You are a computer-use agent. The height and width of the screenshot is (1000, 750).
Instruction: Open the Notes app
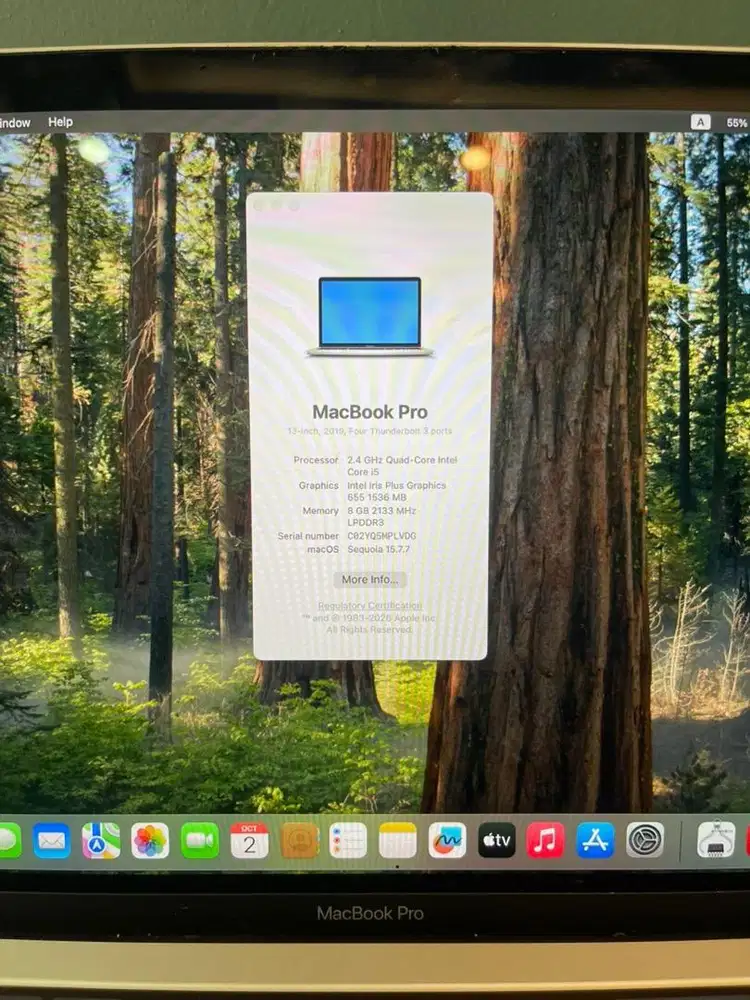pyautogui.click(x=397, y=840)
